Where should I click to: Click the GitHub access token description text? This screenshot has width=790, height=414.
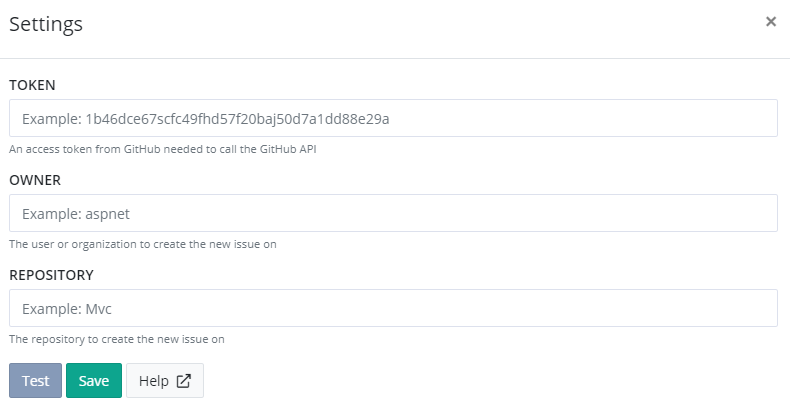[x=163, y=149]
